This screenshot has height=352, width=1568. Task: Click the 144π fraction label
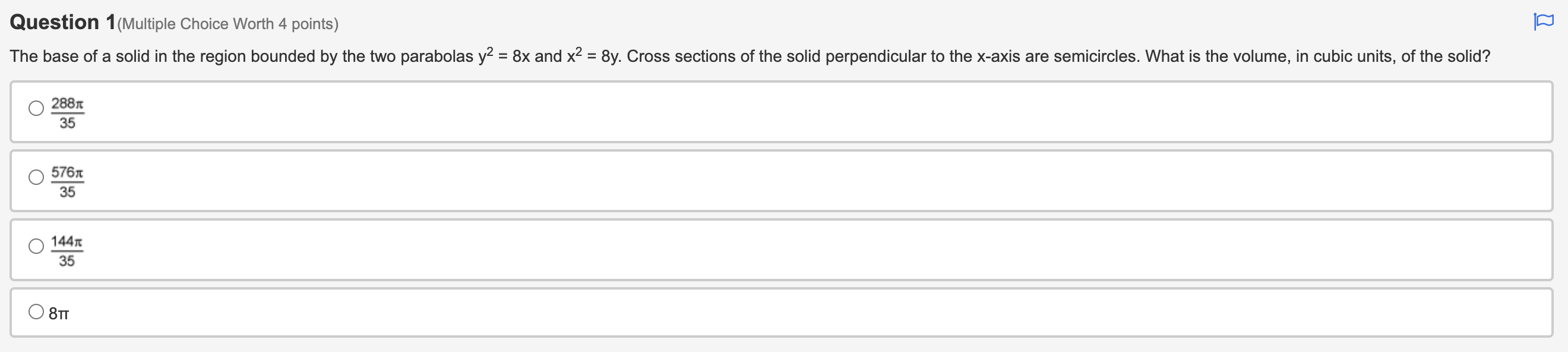[x=68, y=241]
